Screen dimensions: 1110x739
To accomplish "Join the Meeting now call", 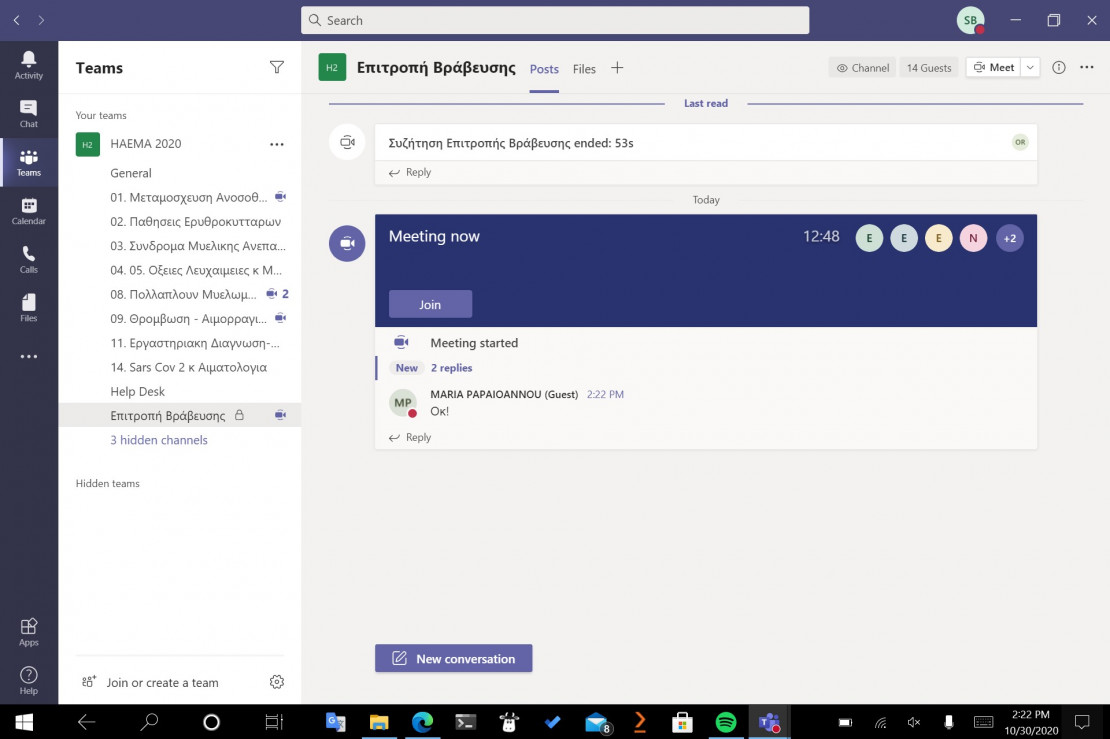I will click(430, 304).
